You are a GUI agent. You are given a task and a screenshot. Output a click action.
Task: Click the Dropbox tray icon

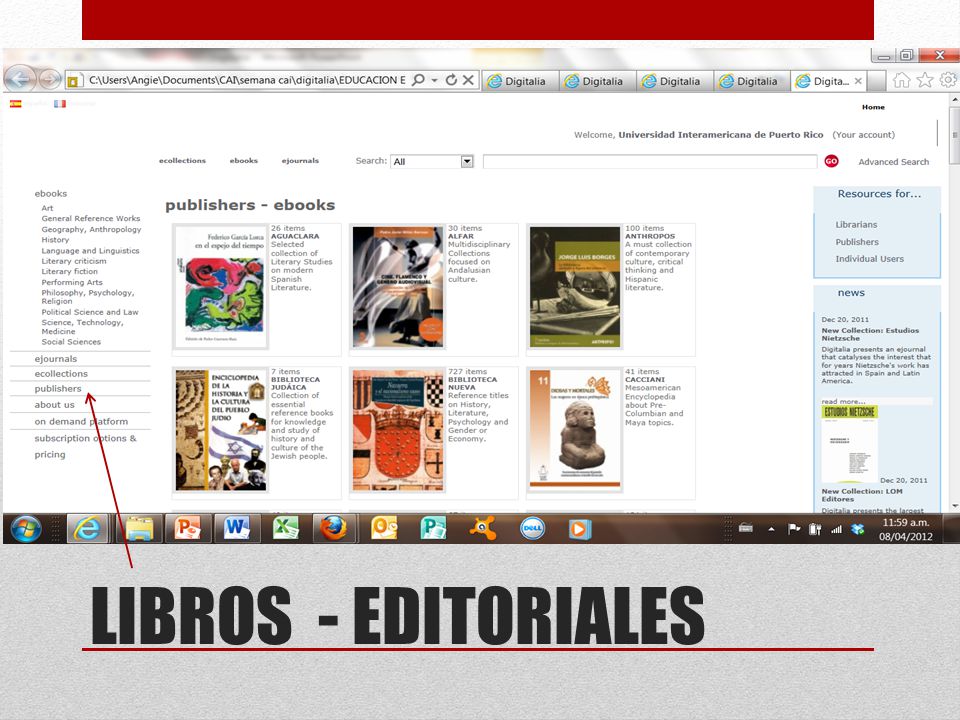tap(858, 529)
